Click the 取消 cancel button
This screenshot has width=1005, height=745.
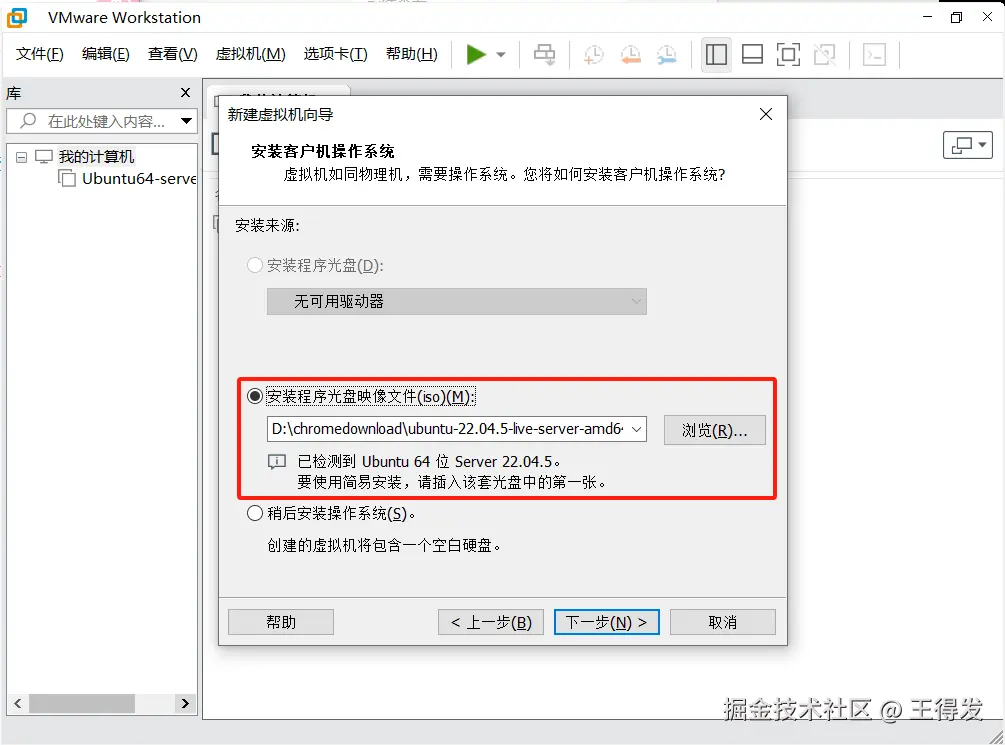click(x=723, y=622)
